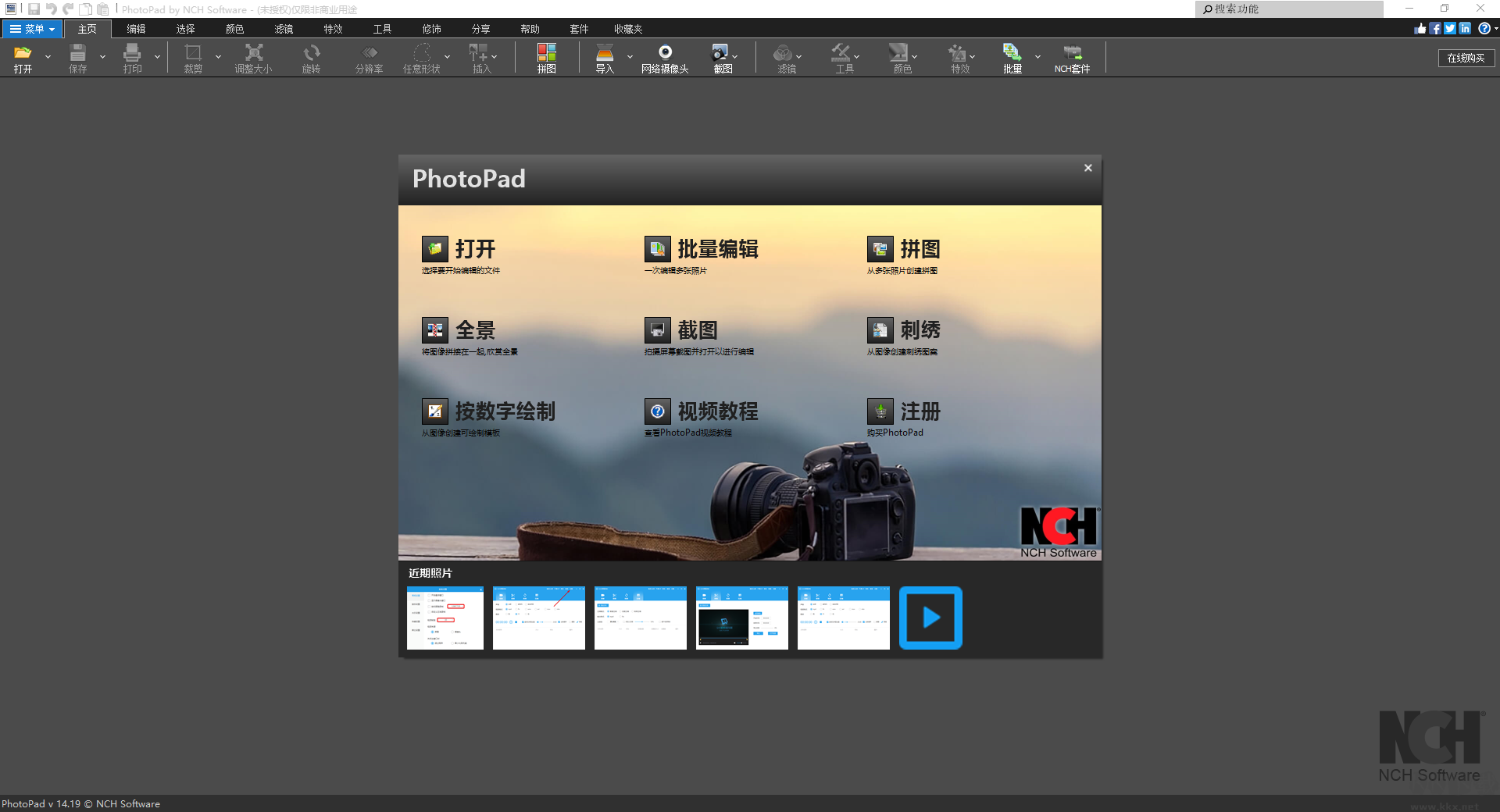
Task: Switch to the 选择 (Select) tab
Action: coord(185,29)
